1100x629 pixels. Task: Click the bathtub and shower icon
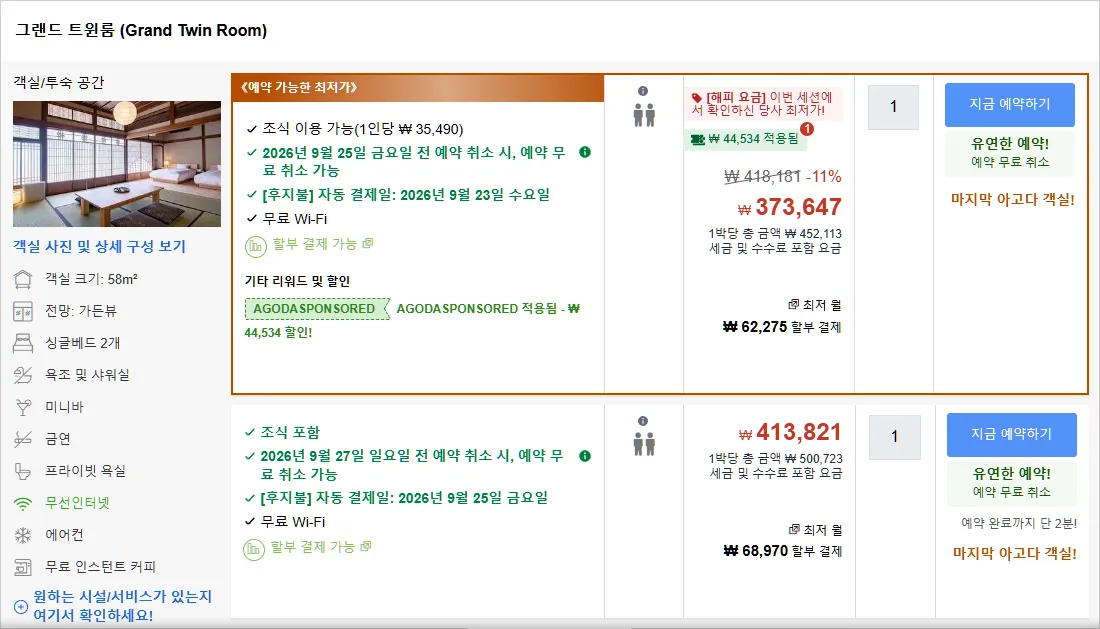click(x=23, y=375)
